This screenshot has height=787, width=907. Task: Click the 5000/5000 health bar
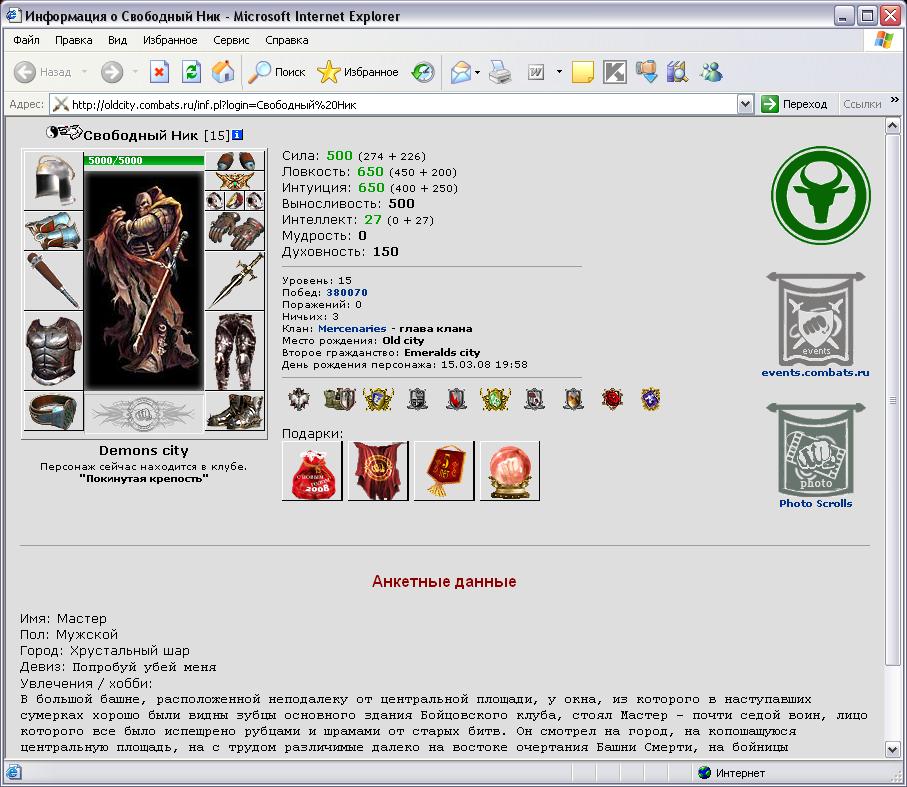144,160
